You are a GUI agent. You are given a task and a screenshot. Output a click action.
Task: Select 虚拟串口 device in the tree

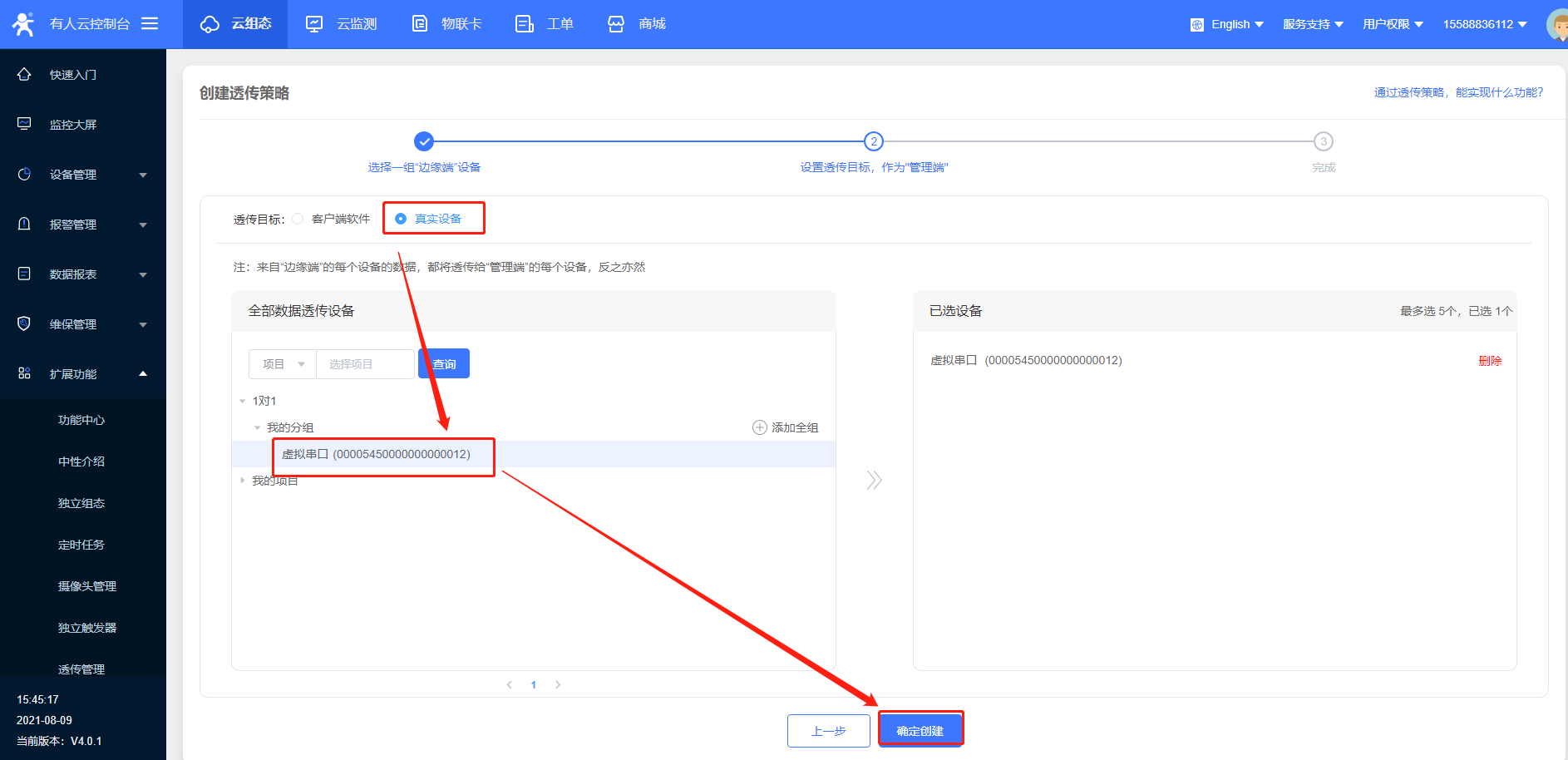point(376,454)
